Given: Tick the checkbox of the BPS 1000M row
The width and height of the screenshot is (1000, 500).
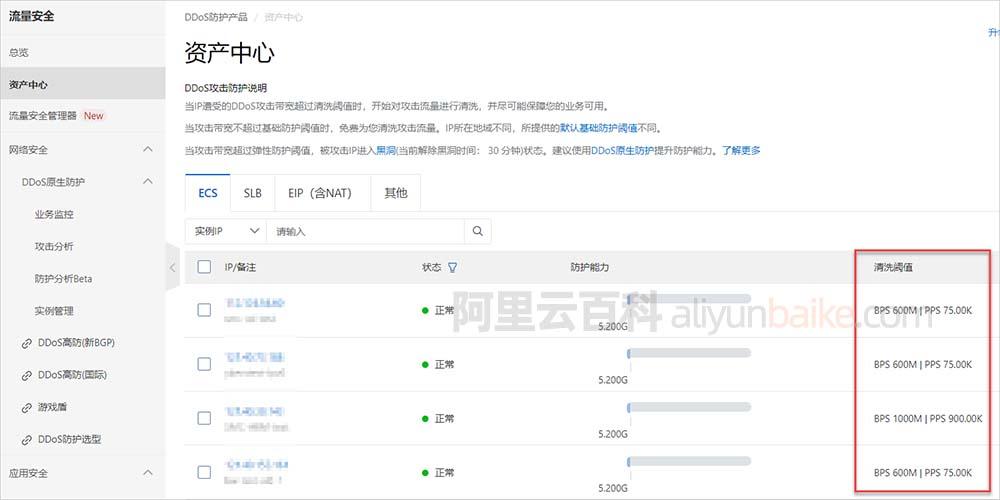Looking at the screenshot, I should (x=204, y=418).
